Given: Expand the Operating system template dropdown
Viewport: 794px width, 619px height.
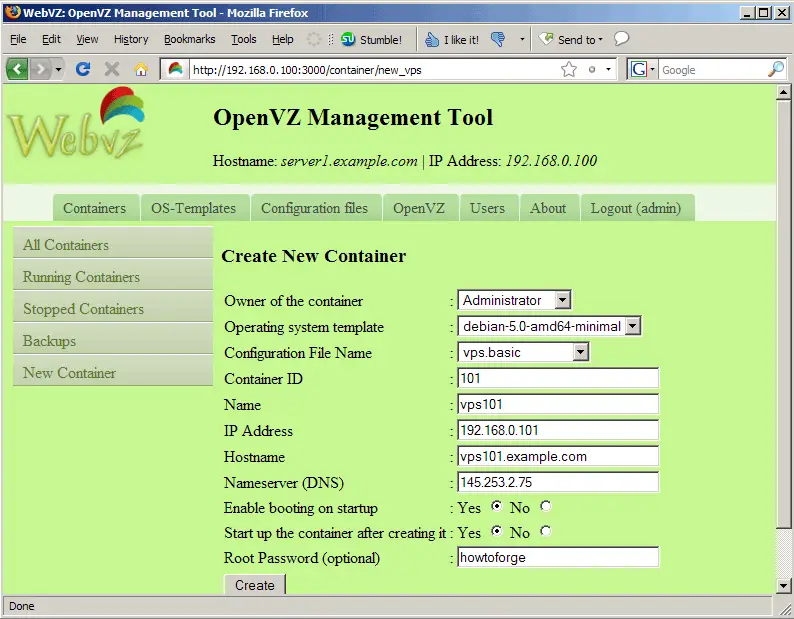Looking at the screenshot, I should coord(549,326).
